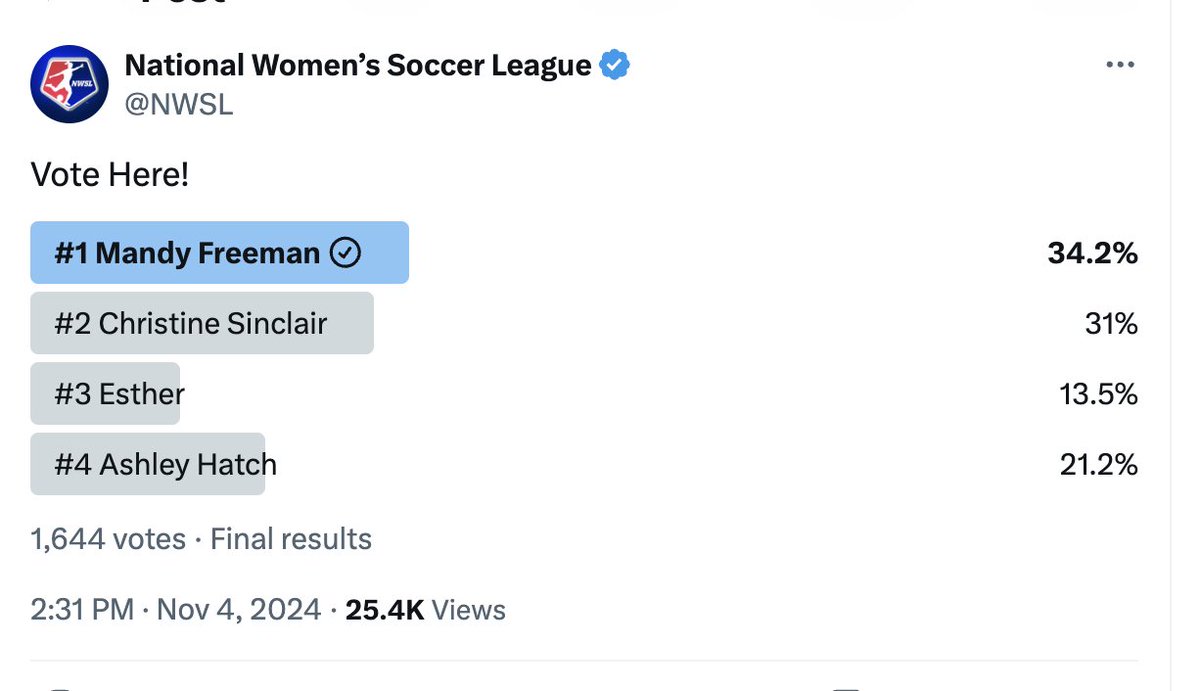
Task: View the 25.4K Views analytics
Action: 425,610
